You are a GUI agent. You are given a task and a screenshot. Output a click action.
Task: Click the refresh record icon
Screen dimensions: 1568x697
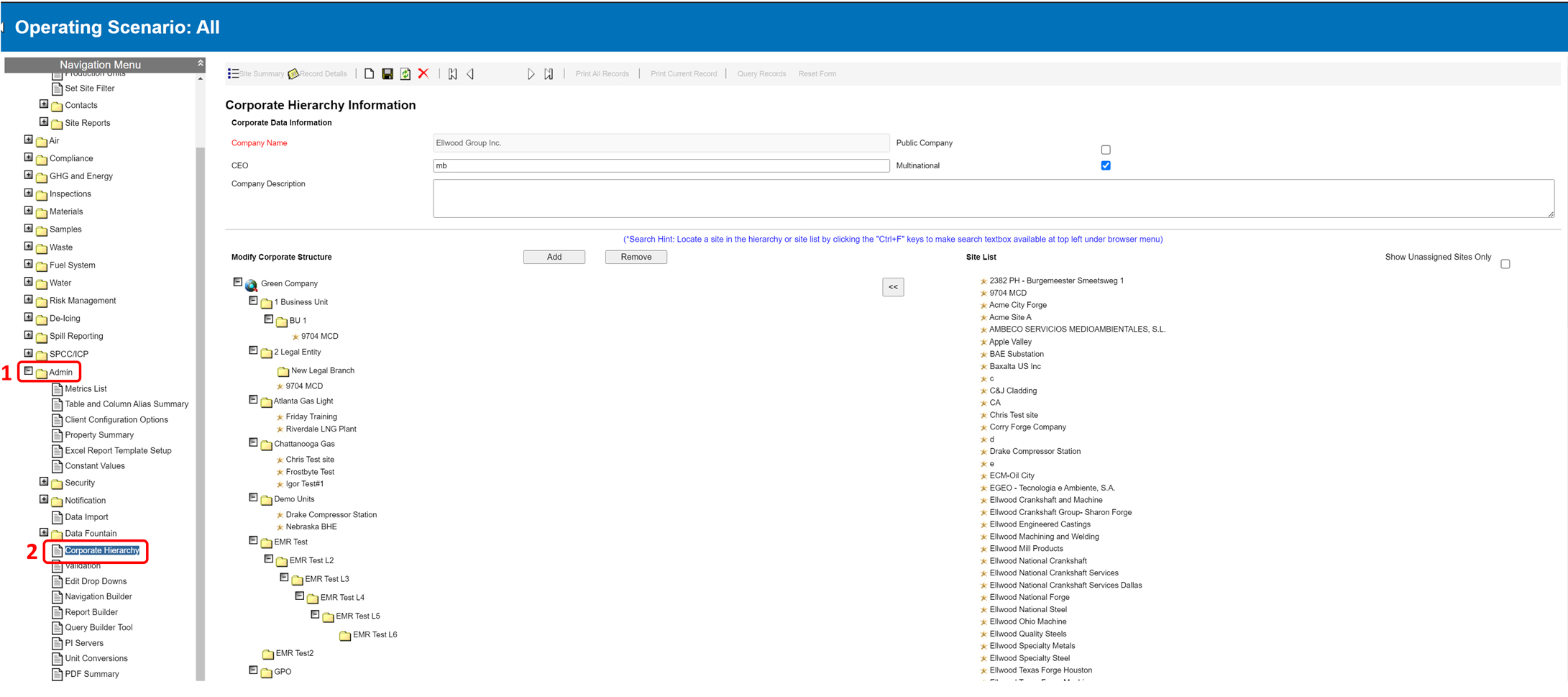coord(405,73)
